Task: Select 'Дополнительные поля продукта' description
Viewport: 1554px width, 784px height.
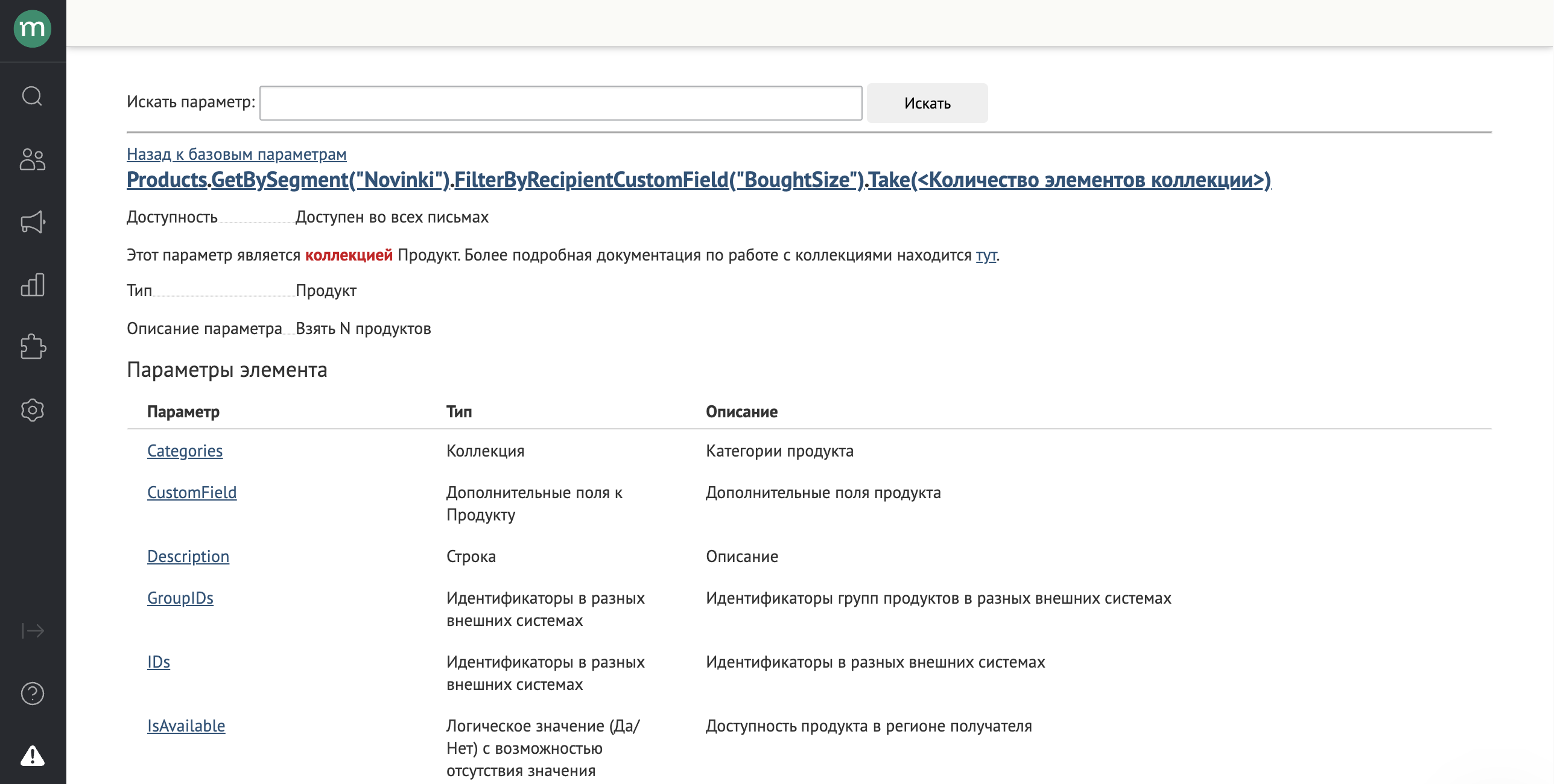Action: click(823, 493)
